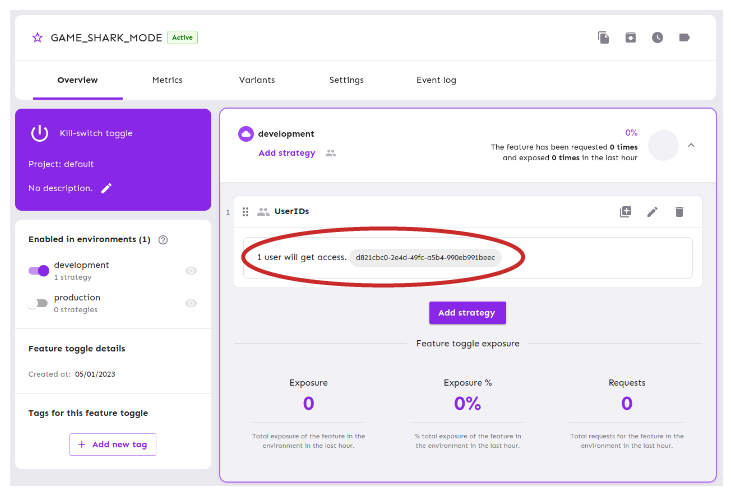Image resolution: width=733 pixels, height=496 pixels.
Task: Click the development label in environments list
Action: [x=81, y=265]
